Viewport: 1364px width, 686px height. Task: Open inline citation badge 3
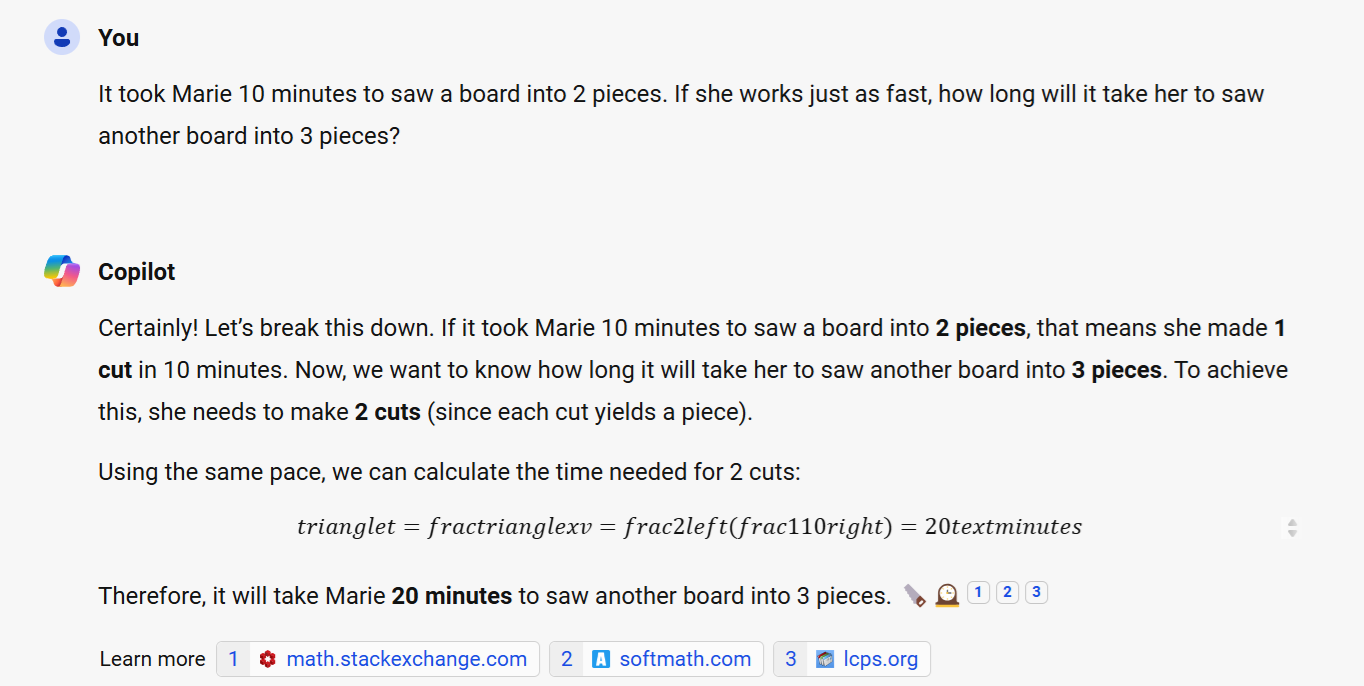pyautogui.click(x=1036, y=592)
